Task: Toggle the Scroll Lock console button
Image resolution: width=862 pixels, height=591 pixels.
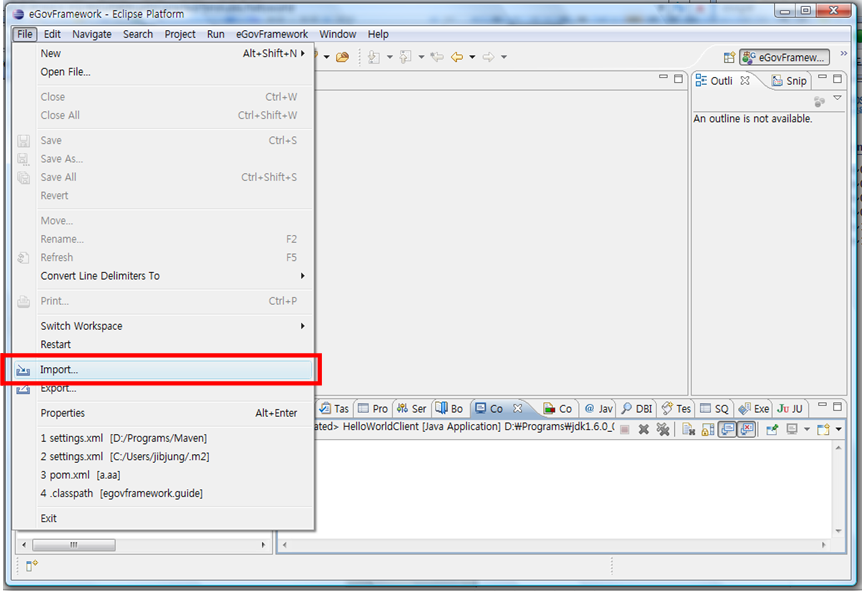Action: (707, 429)
